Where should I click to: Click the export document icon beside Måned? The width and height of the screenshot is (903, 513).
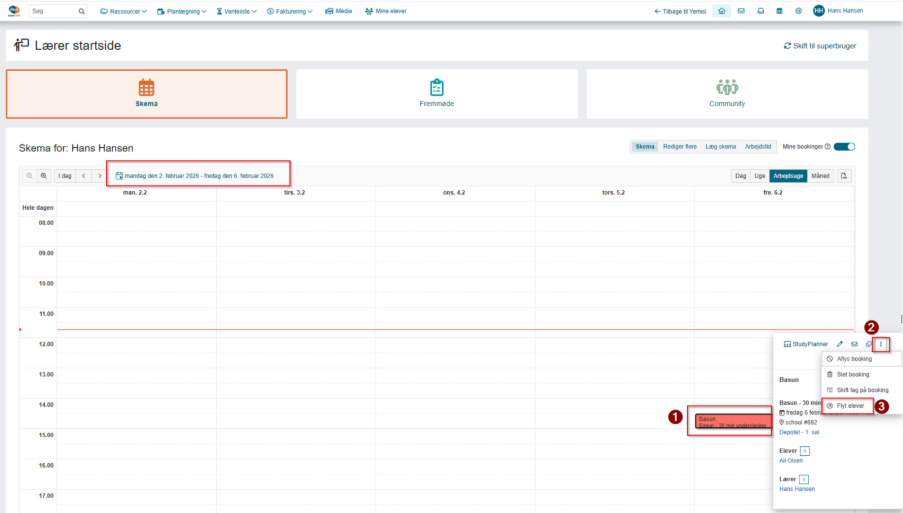point(844,176)
